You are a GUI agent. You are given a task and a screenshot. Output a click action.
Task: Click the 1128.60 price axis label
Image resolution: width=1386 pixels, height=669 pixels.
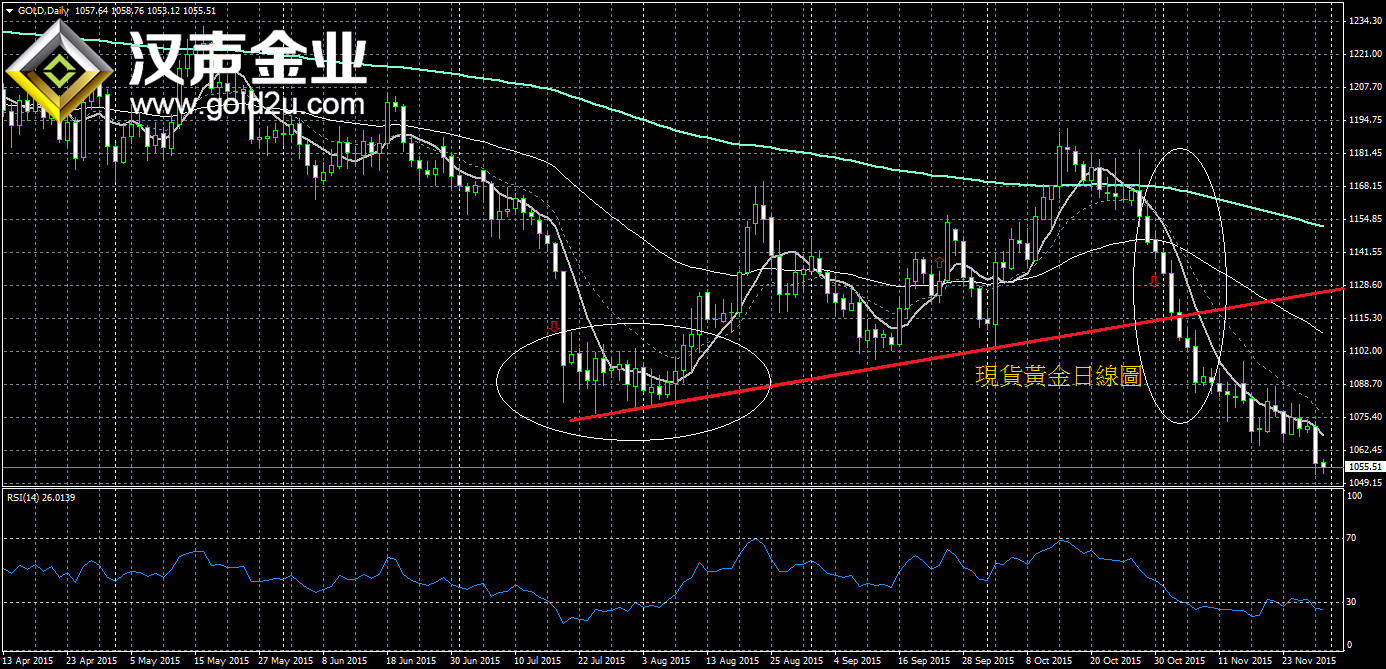(x=1365, y=285)
